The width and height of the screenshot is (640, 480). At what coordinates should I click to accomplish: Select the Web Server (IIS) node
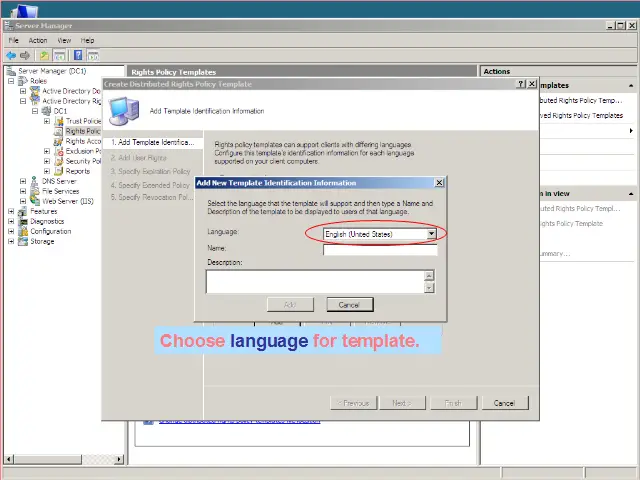point(67,201)
